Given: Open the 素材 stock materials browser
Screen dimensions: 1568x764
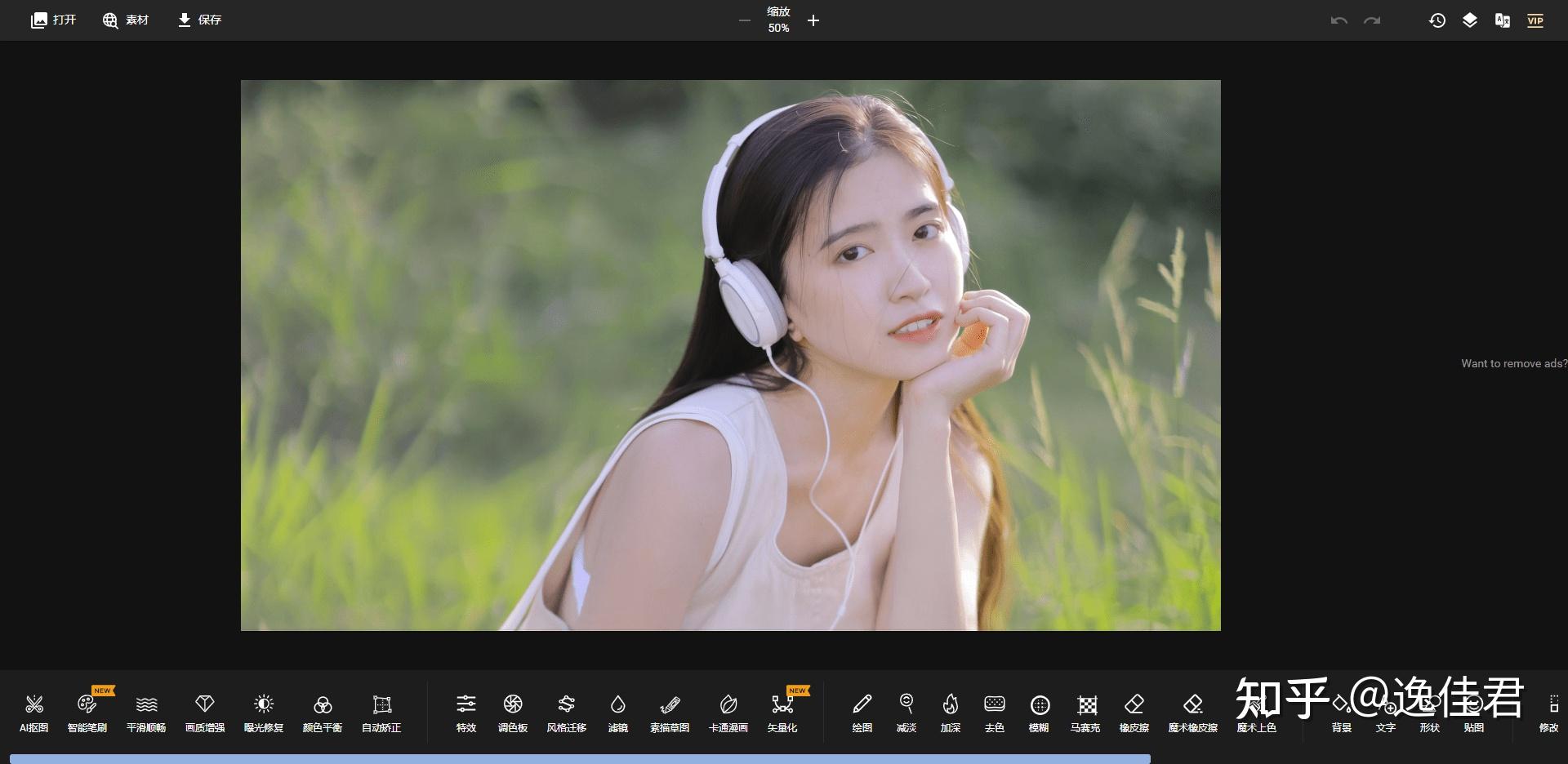Looking at the screenshot, I should [x=126, y=20].
